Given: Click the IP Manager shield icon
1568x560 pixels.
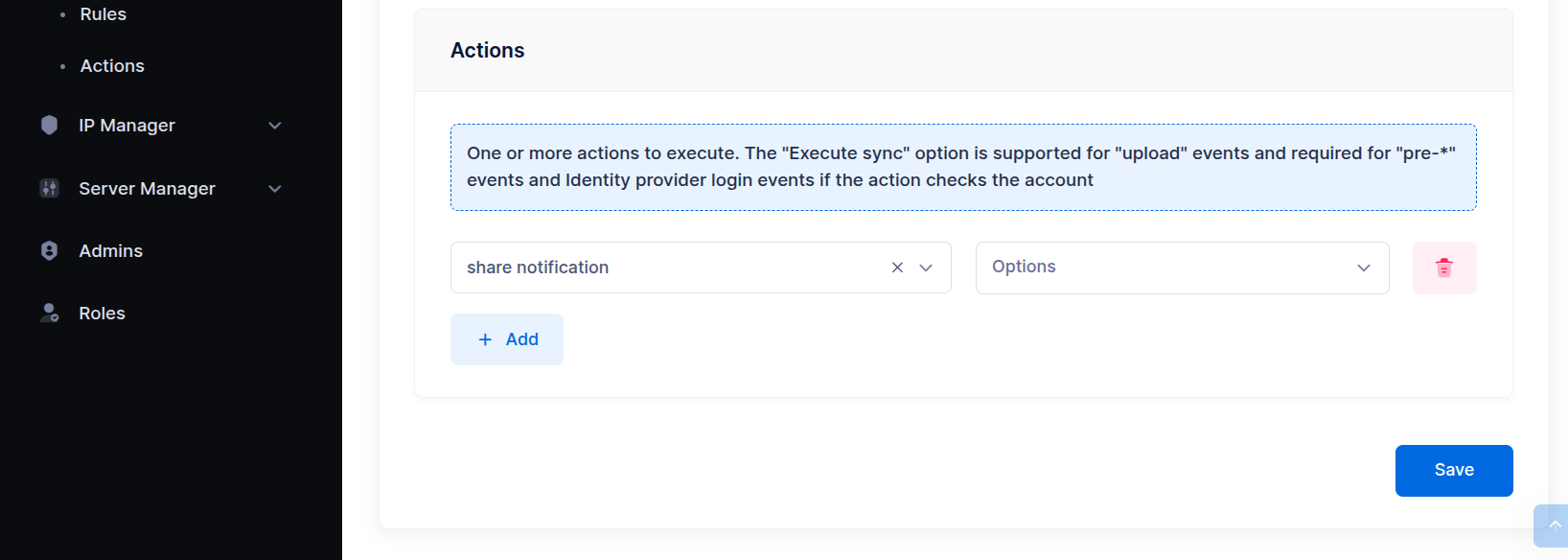Looking at the screenshot, I should 50,126.
